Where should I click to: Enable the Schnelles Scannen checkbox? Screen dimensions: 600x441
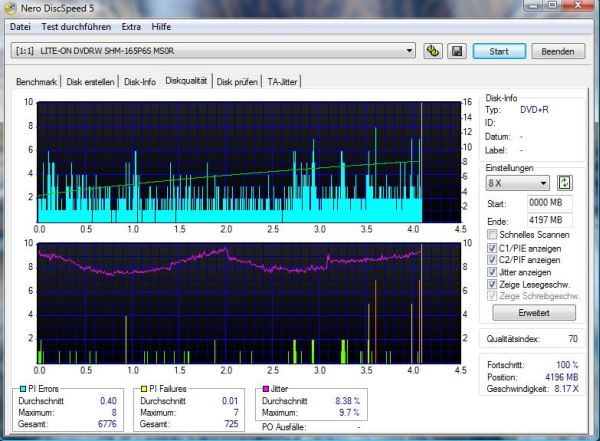tap(492, 234)
